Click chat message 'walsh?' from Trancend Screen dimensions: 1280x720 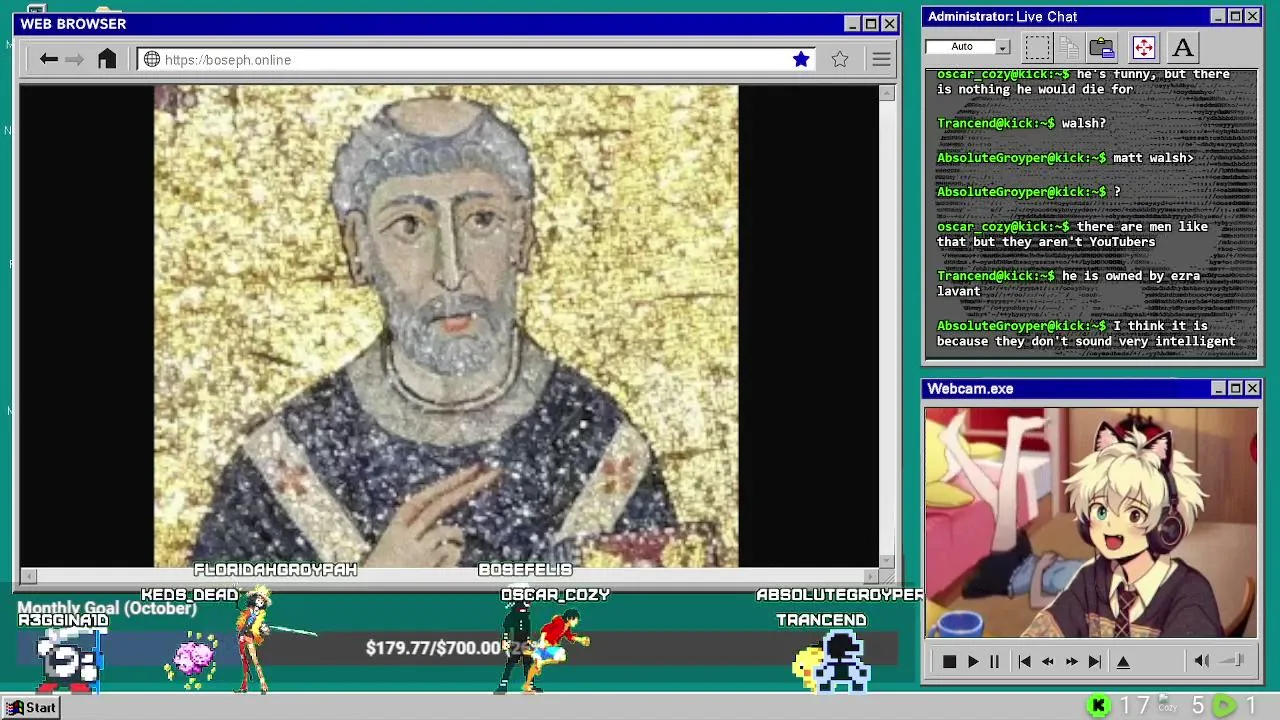point(1083,123)
